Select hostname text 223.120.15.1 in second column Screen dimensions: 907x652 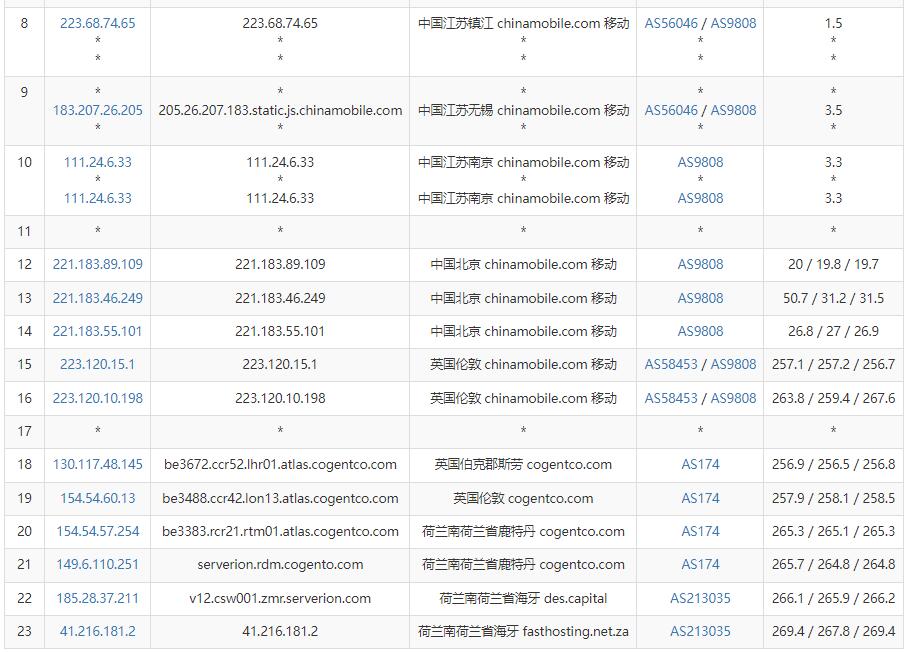pos(280,364)
